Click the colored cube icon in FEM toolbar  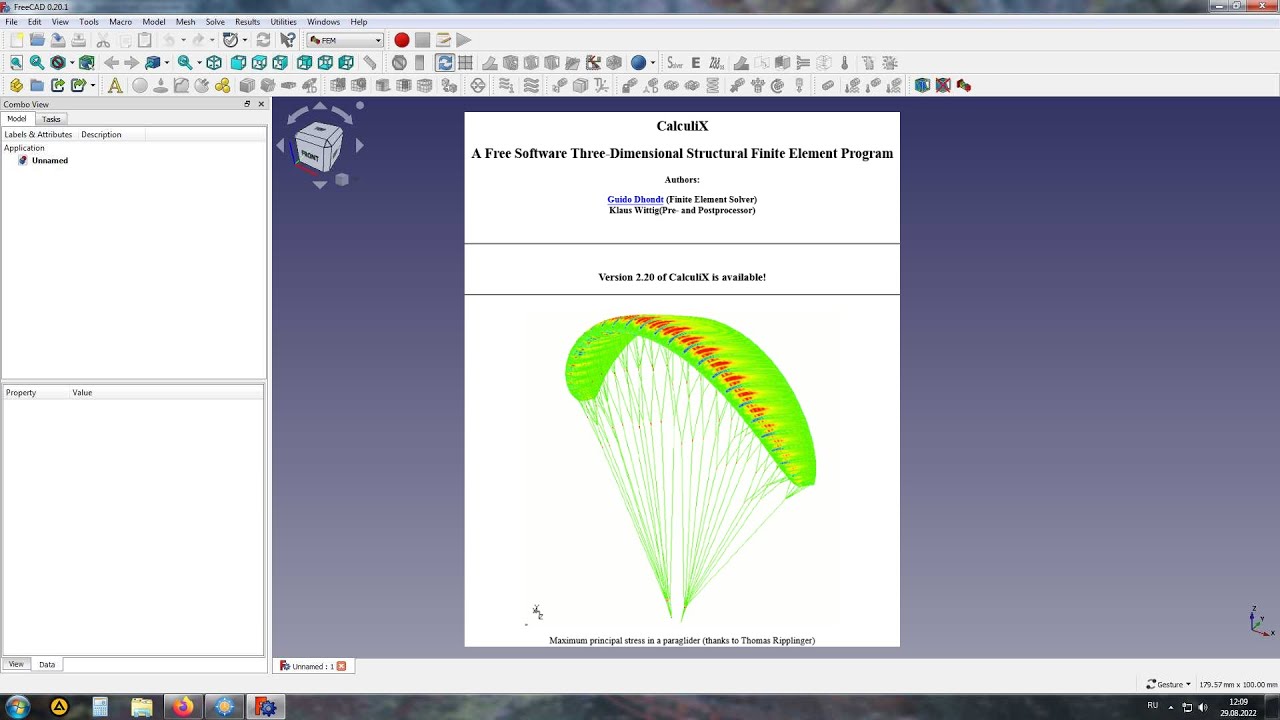point(922,85)
